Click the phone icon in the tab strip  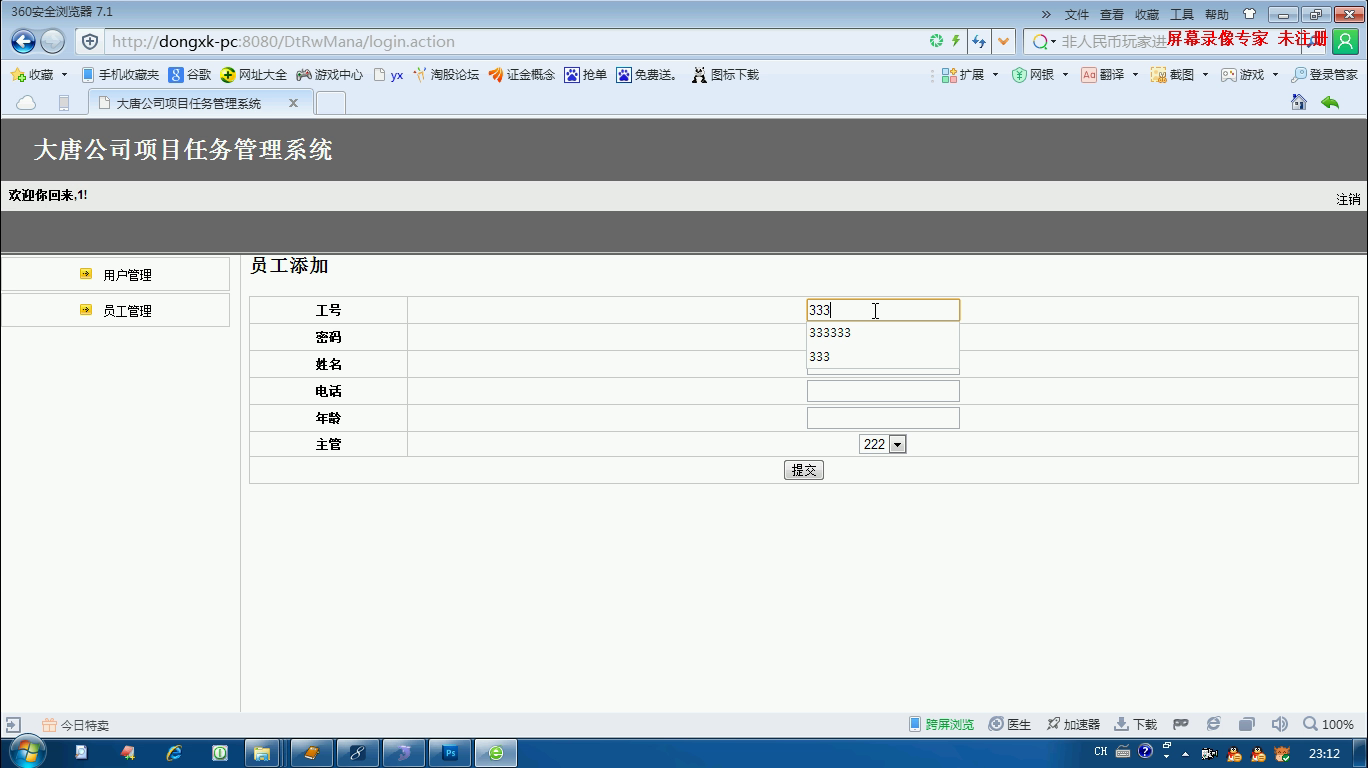(x=64, y=103)
